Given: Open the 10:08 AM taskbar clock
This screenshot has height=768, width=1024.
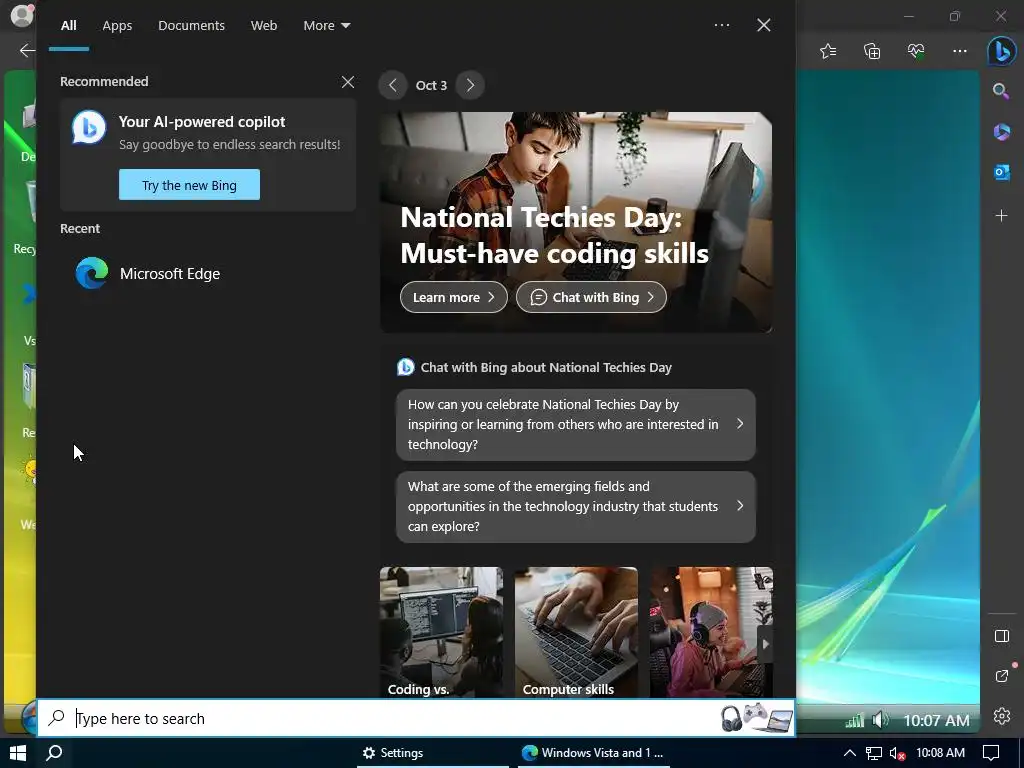Looking at the screenshot, I should 940,753.
